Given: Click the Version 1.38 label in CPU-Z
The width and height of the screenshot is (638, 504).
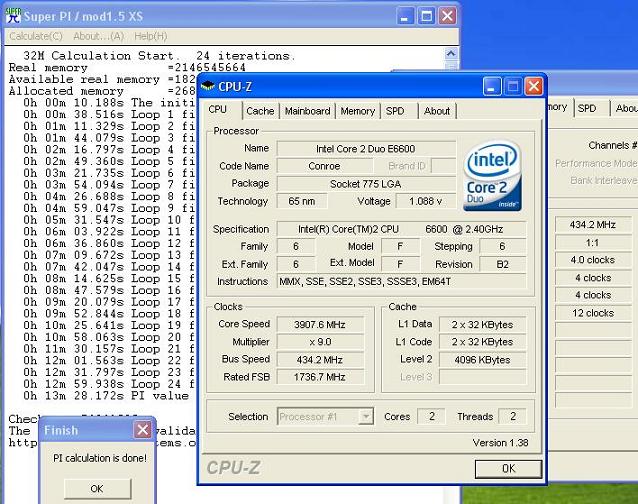Looking at the screenshot, I should (x=500, y=443).
